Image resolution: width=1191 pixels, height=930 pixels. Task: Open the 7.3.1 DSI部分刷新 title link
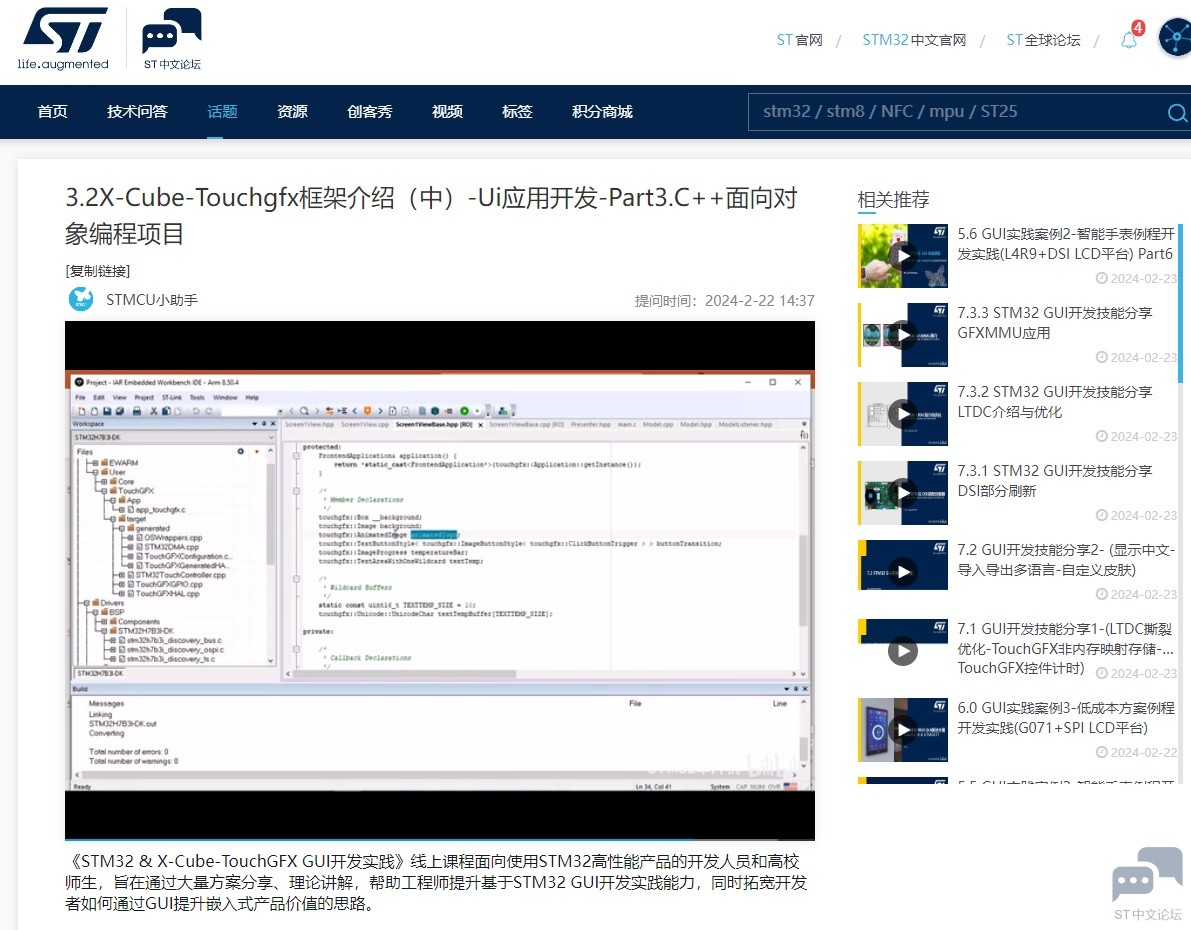click(x=1055, y=481)
